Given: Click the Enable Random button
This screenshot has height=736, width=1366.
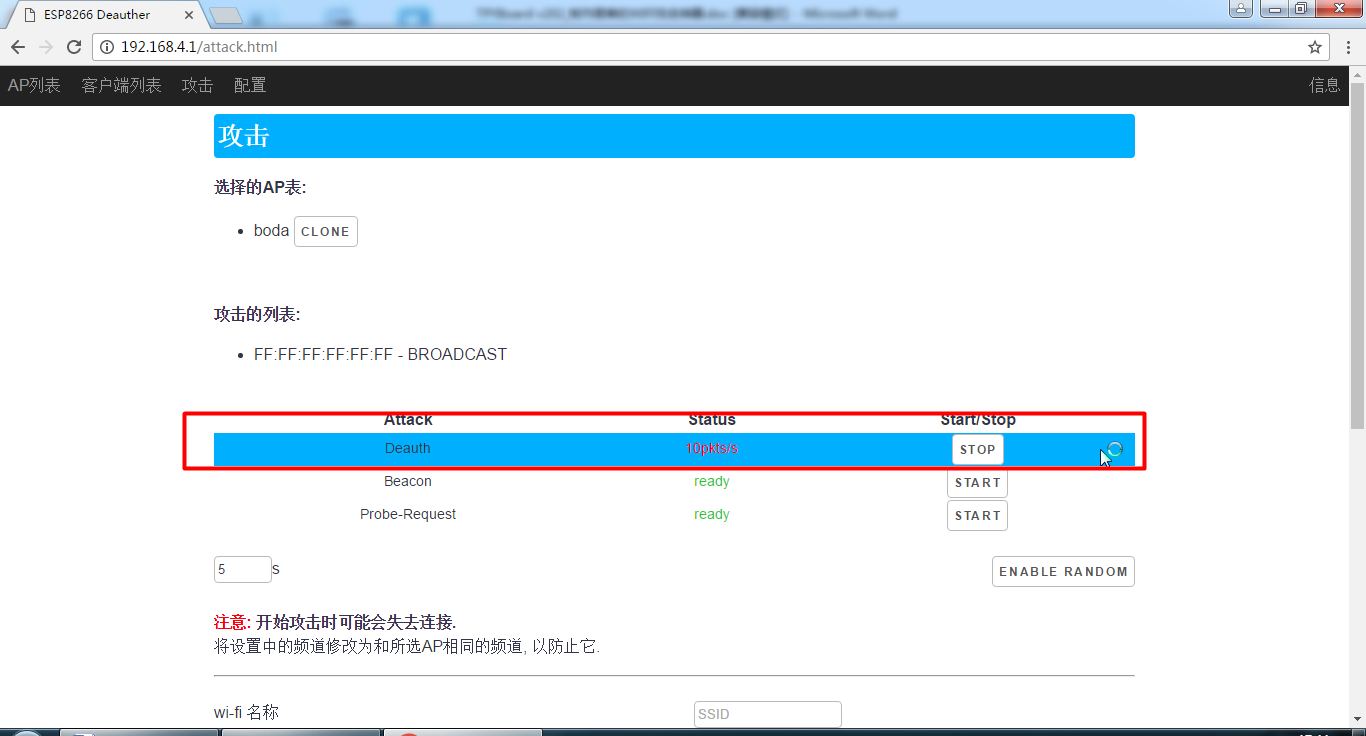Looking at the screenshot, I should click(x=1063, y=572).
